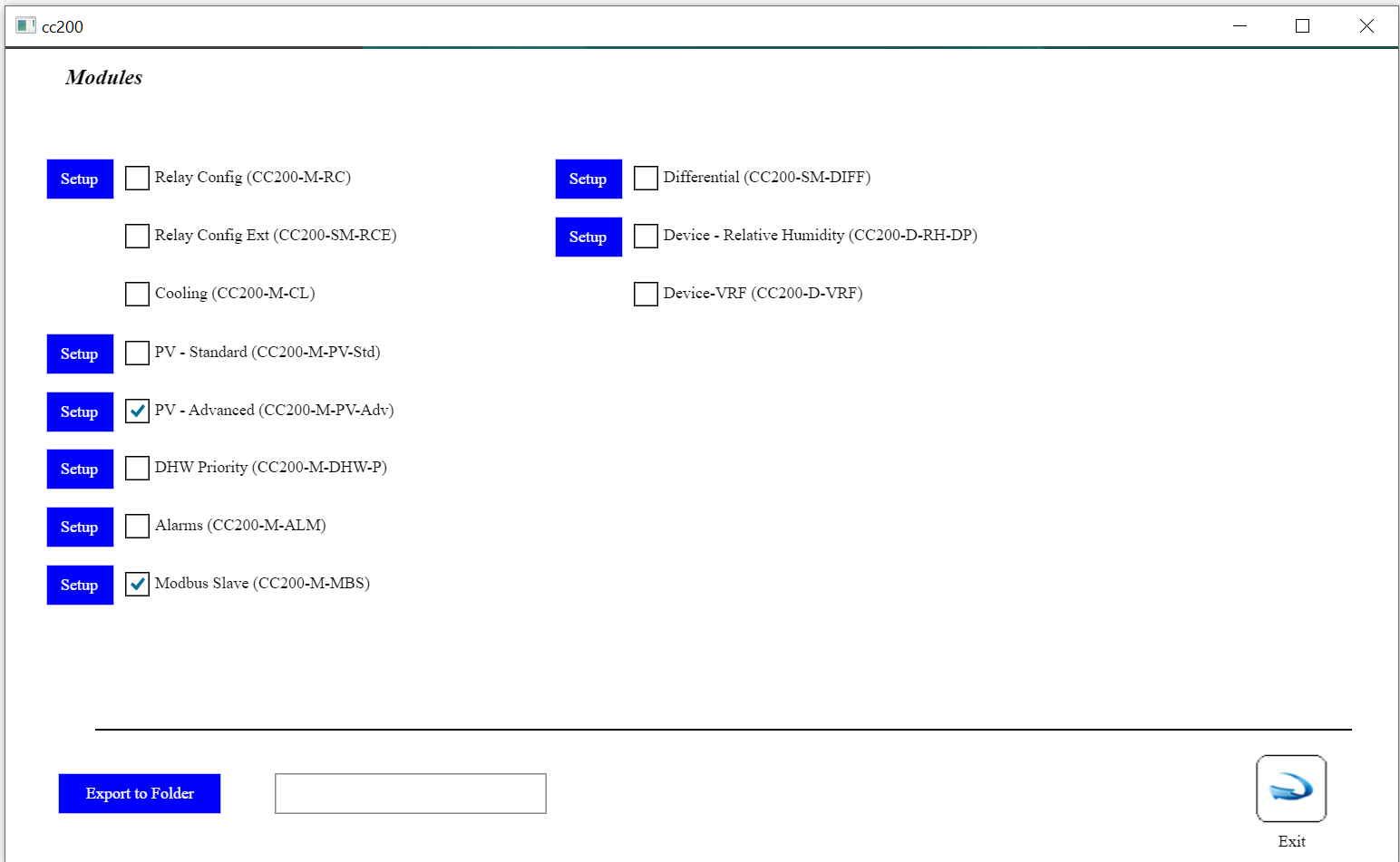Click Setup next to PV - Advanced
The height and width of the screenshot is (862, 1400).
click(80, 412)
